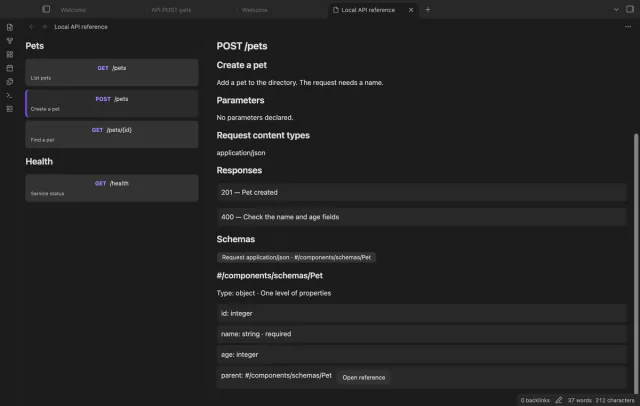
Task: Create a new canvas from the ribbon
Action: (x=10, y=55)
